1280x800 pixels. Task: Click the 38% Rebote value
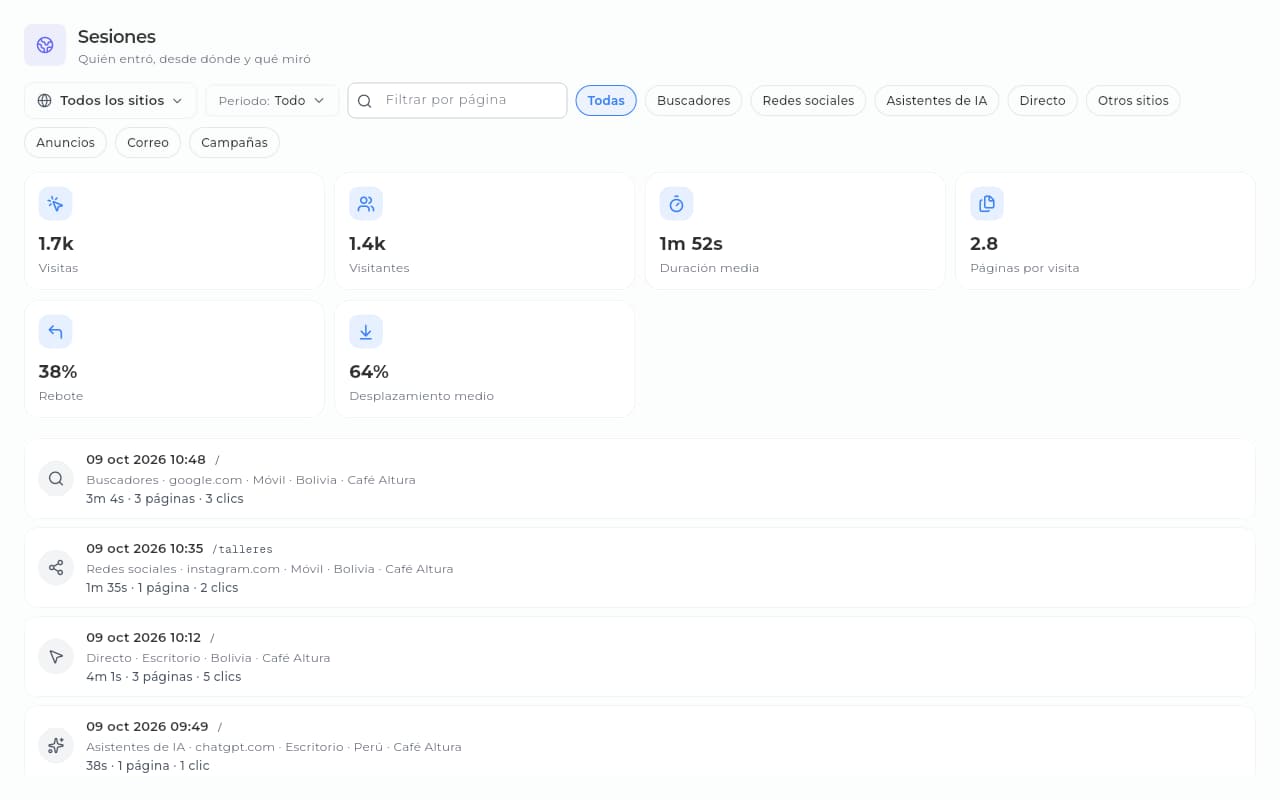58,372
